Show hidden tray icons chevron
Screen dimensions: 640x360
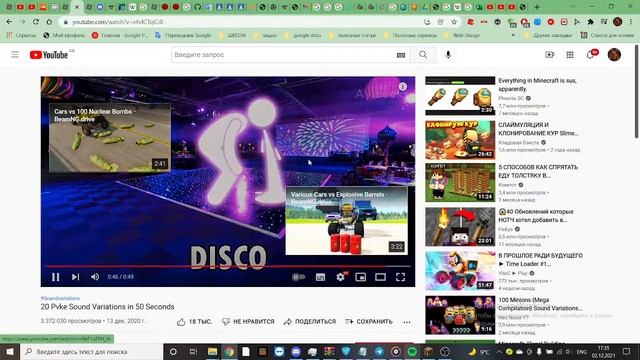[x=499, y=351]
